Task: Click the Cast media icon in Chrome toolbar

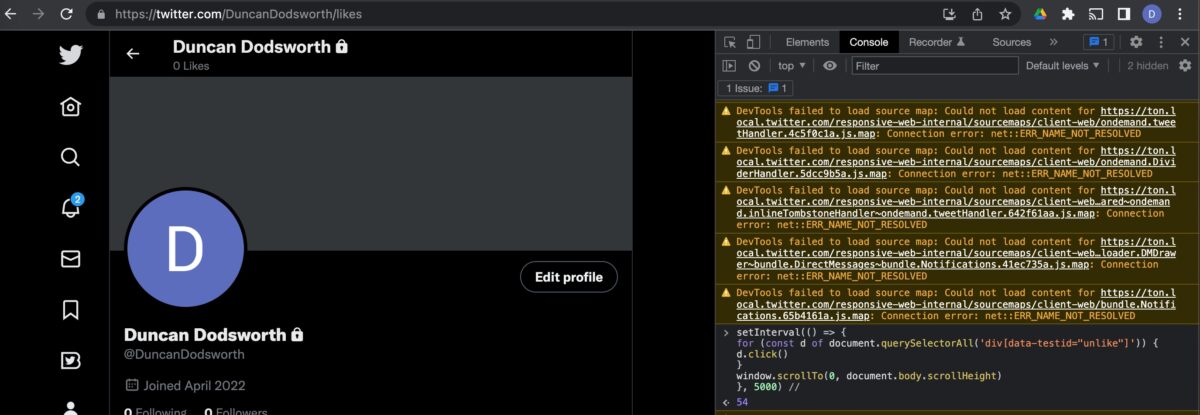Action: [1095, 15]
